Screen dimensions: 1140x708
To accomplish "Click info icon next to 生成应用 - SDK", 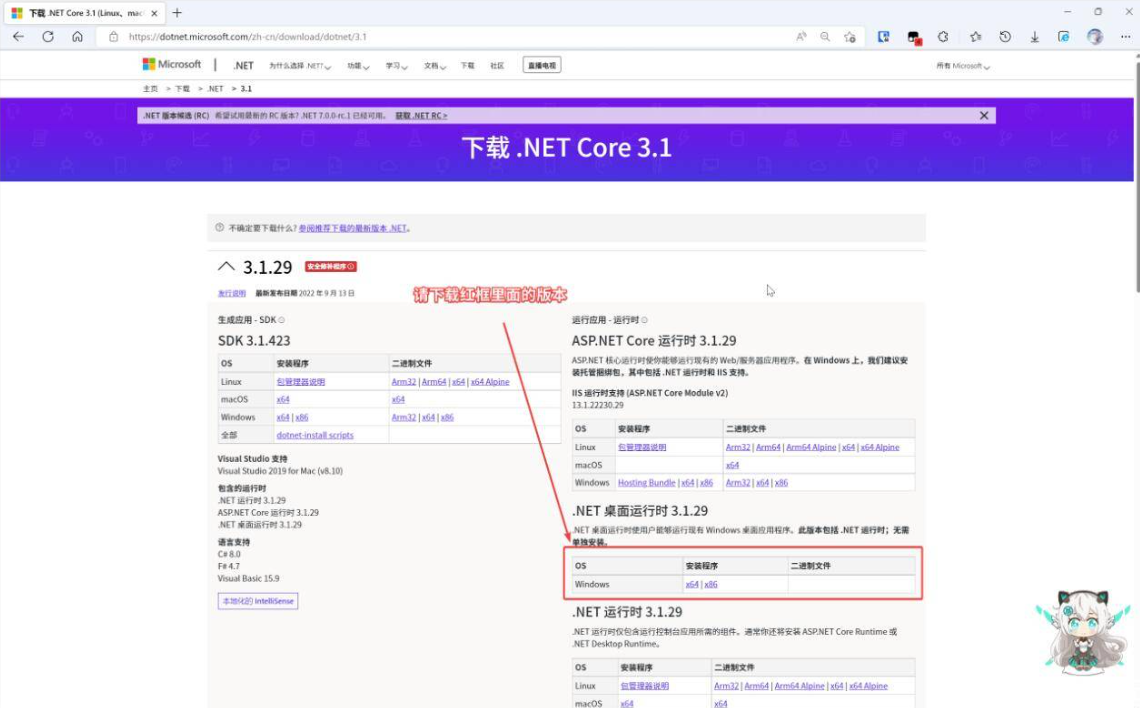I will click(281, 320).
